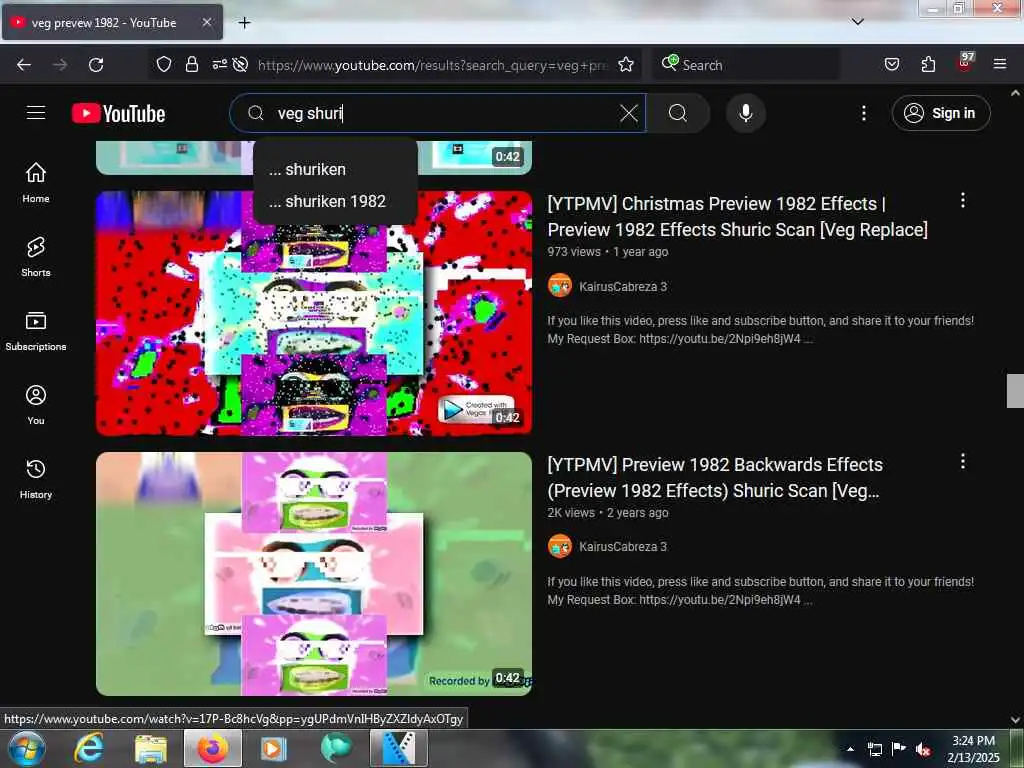Viewport: 1024px width, 768px height.
Task: Open the Preview 1982 Backwards Effects video title
Action: pos(715,478)
